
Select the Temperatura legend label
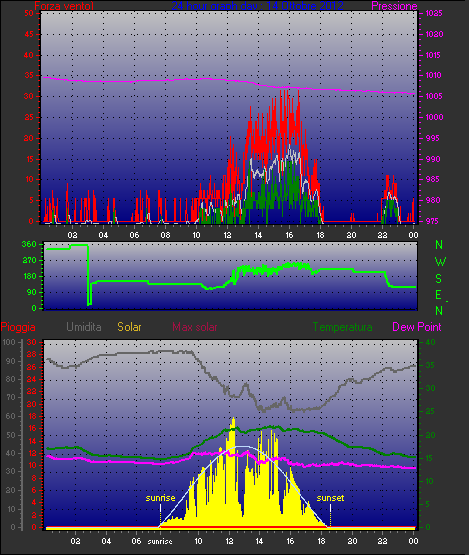tap(342, 327)
